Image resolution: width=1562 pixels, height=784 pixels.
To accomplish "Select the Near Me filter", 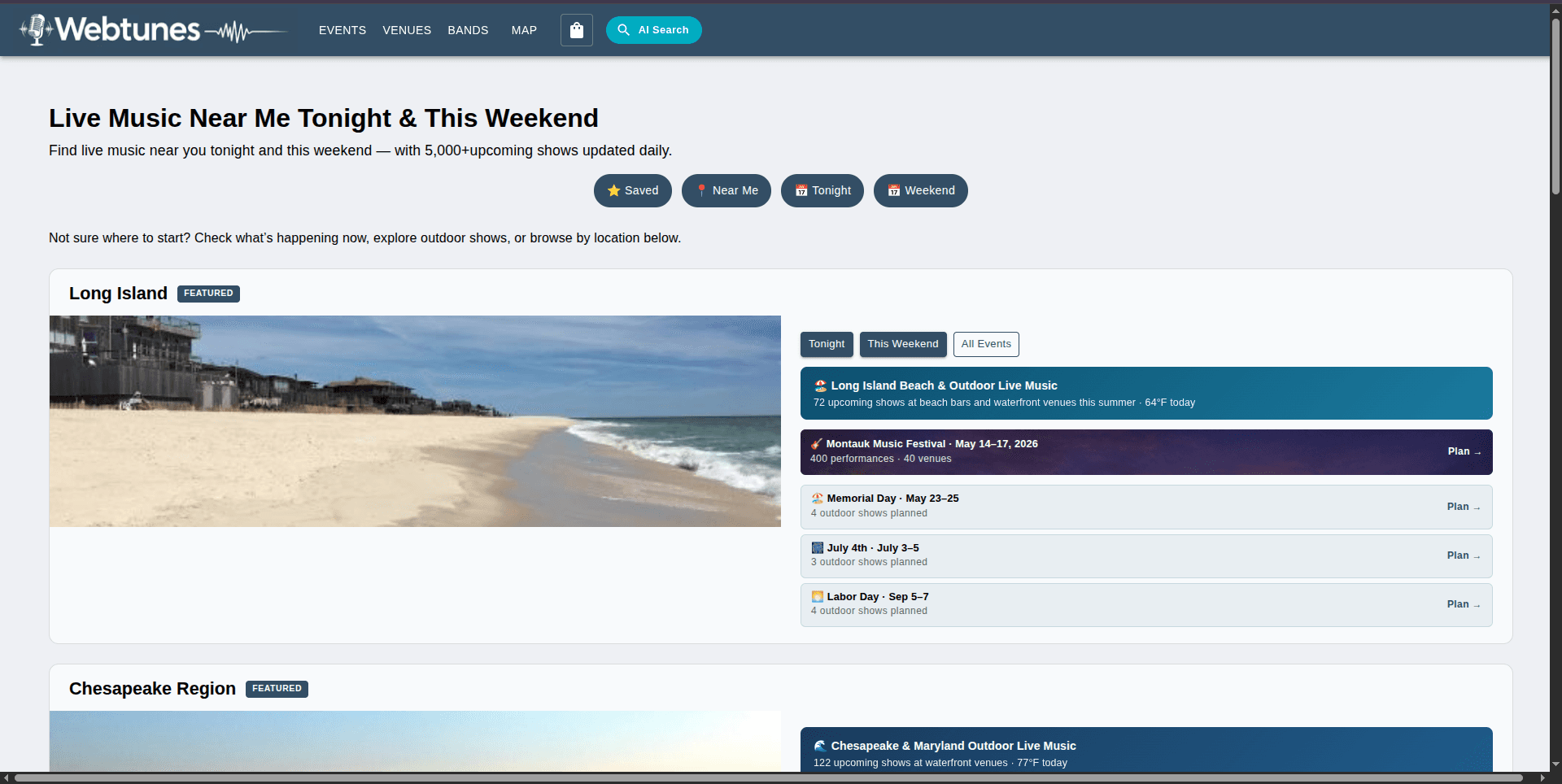I will [726, 190].
